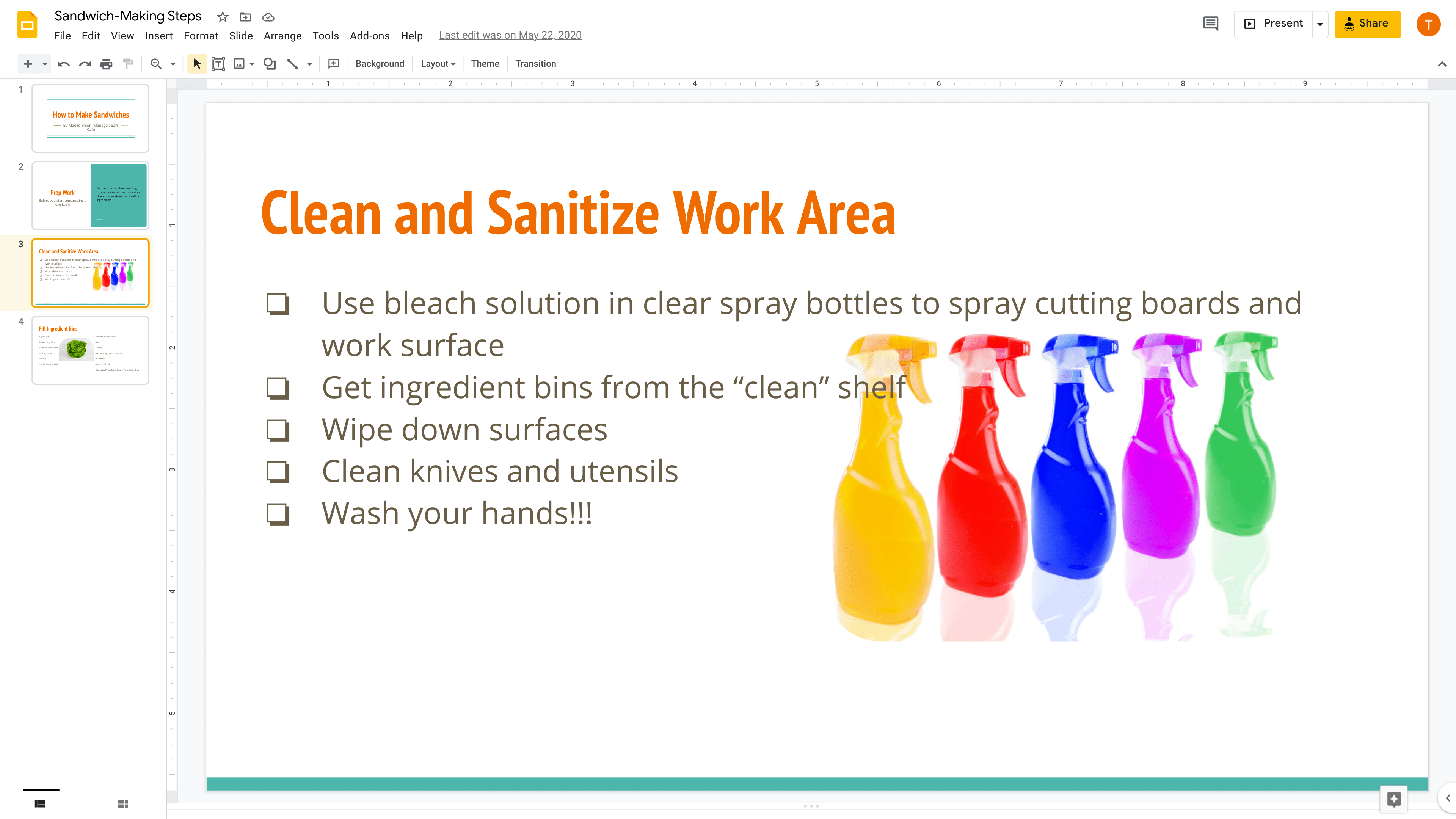Select the shape tool icon

(270, 64)
